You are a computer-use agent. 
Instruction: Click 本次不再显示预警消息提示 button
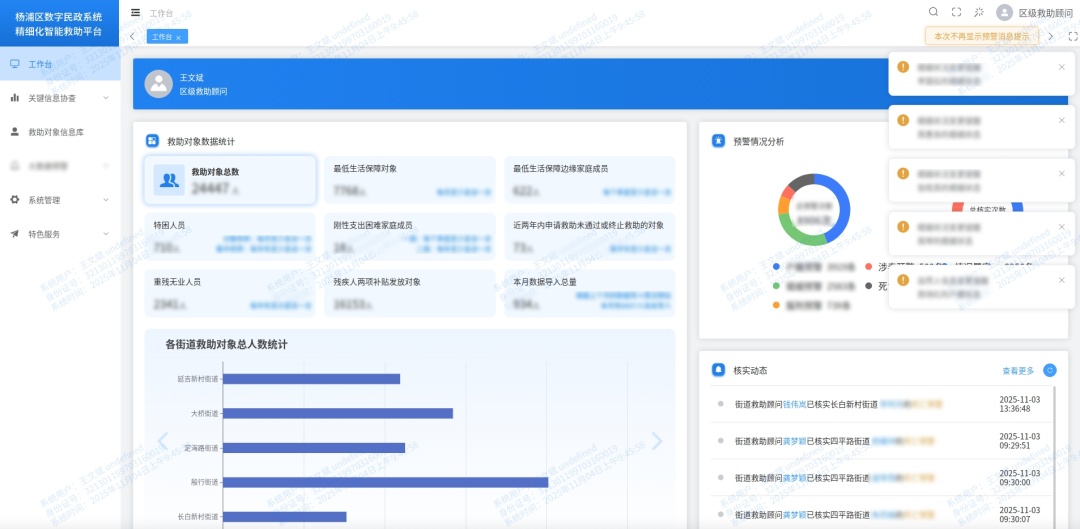[x=981, y=36]
